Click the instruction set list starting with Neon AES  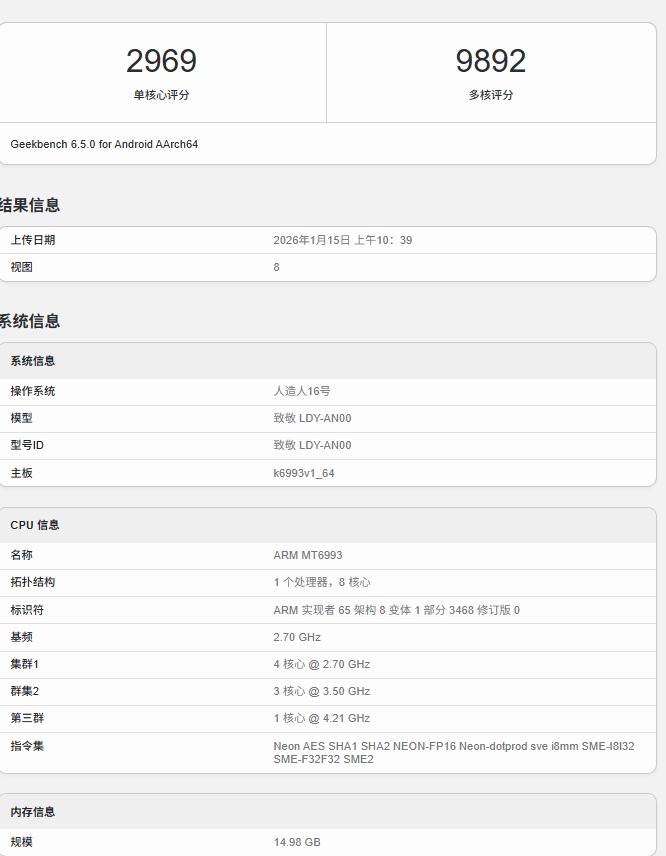pos(453,752)
